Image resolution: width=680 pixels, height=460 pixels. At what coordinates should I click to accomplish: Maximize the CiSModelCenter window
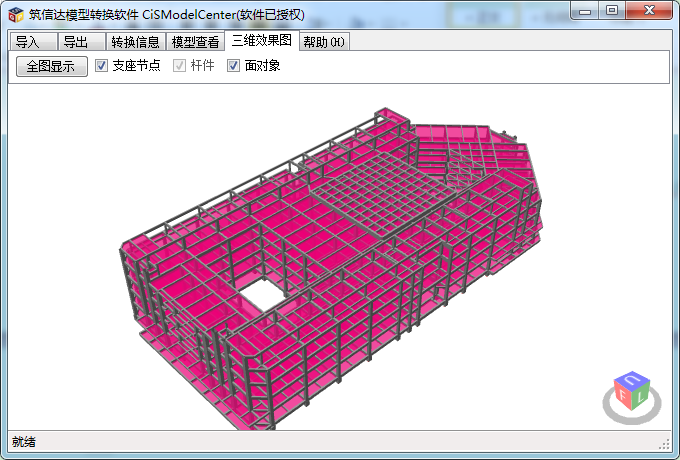point(612,10)
